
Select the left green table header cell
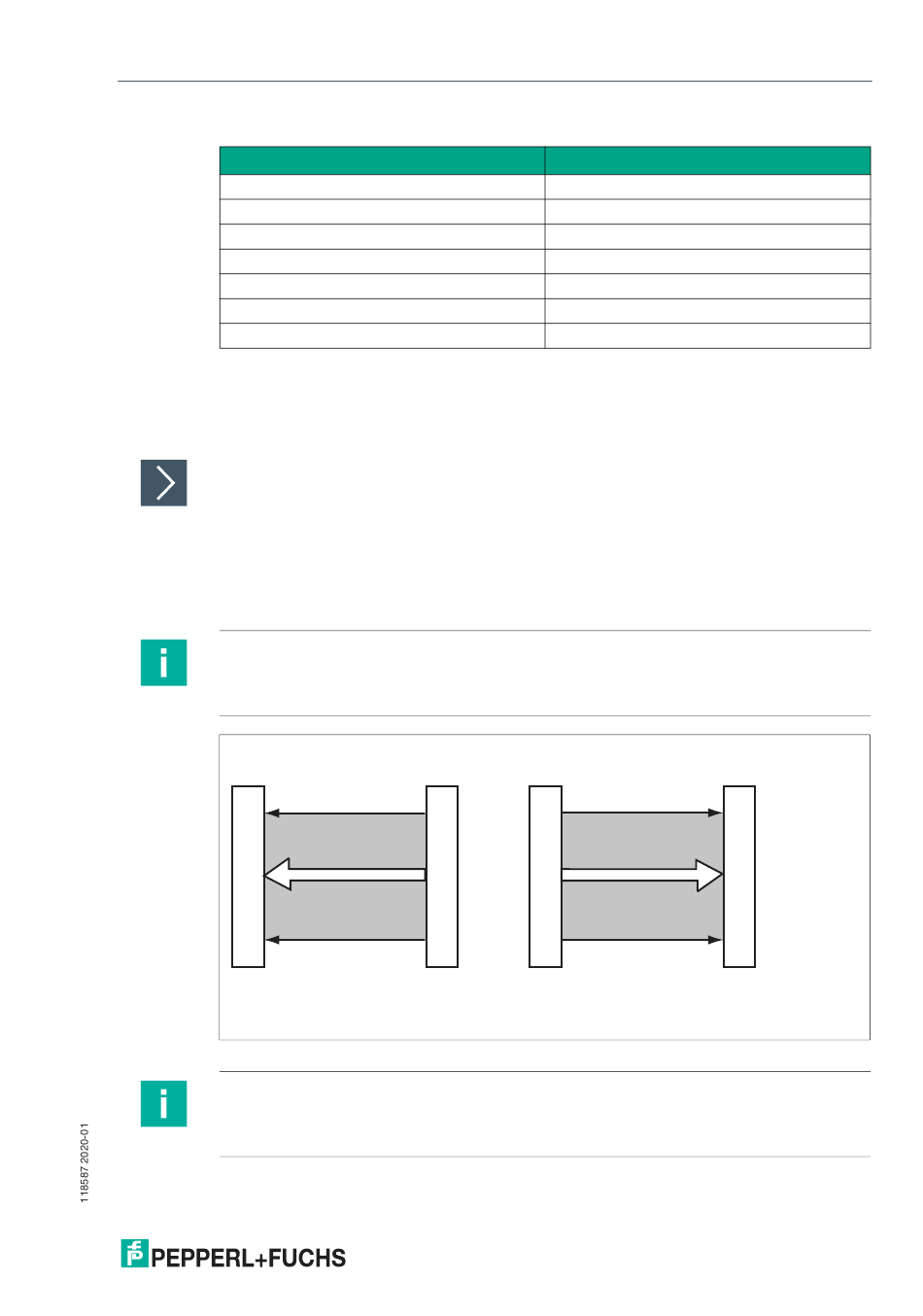click(x=382, y=160)
